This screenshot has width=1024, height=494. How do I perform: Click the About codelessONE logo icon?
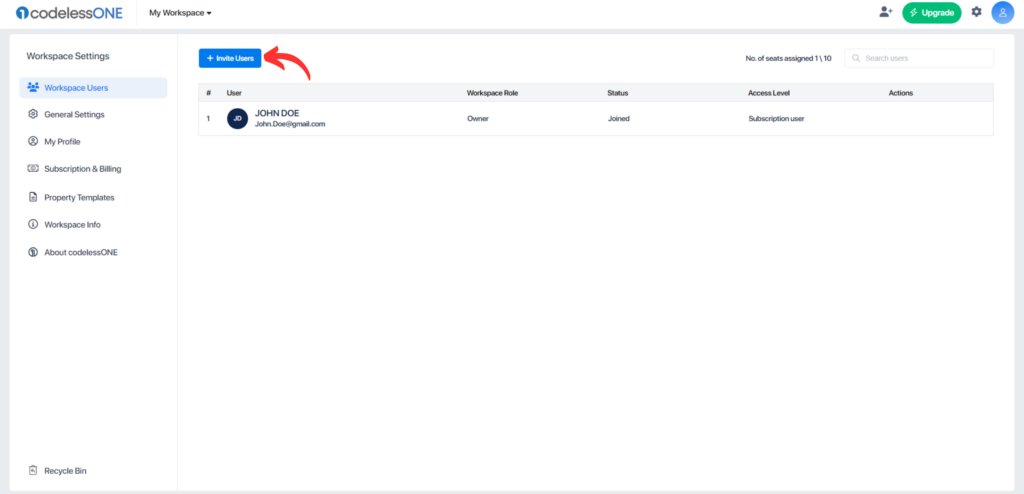33,252
